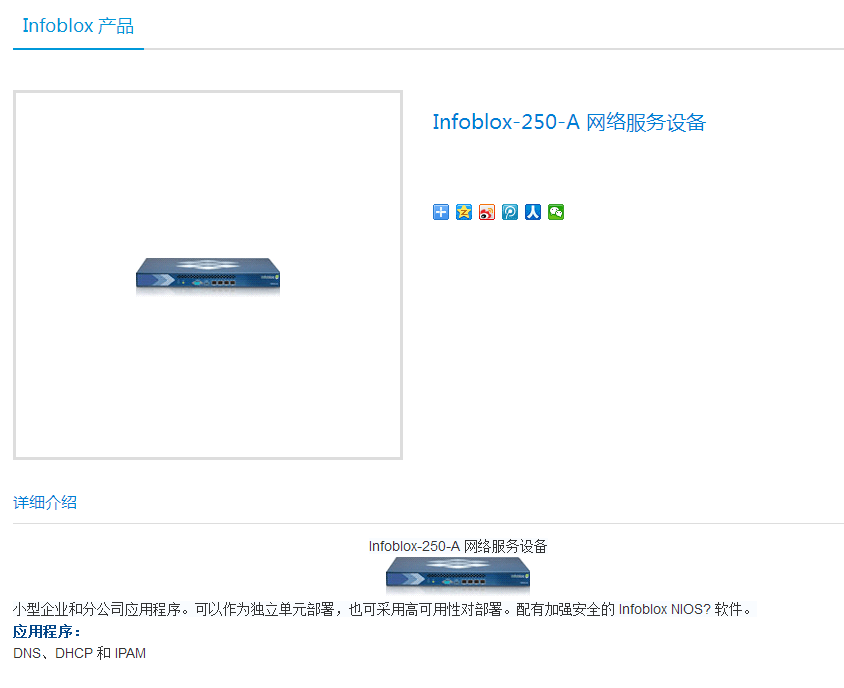Select the Infoblox 产品 tab
844x688 pixels.
(x=78, y=26)
